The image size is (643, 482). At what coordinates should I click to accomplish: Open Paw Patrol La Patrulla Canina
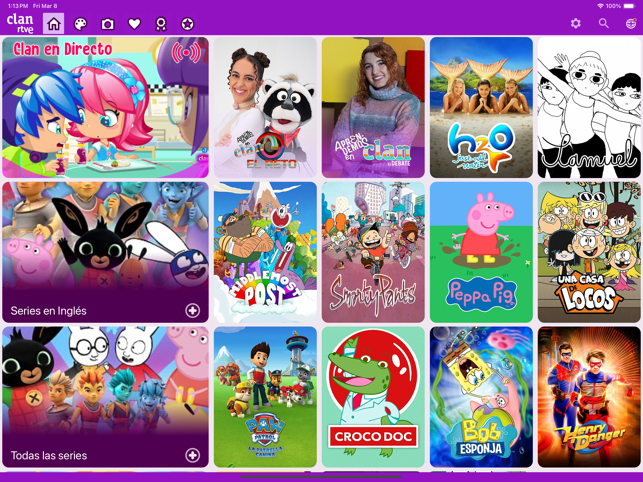point(265,397)
